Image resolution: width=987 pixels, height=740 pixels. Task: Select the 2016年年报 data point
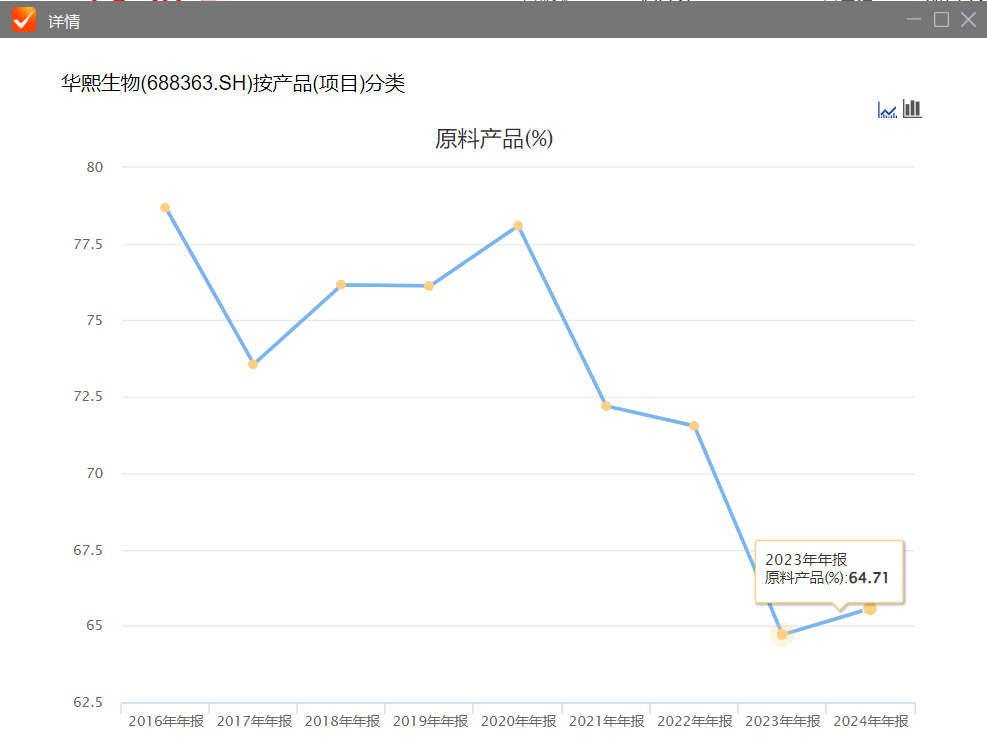[x=165, y=208]
